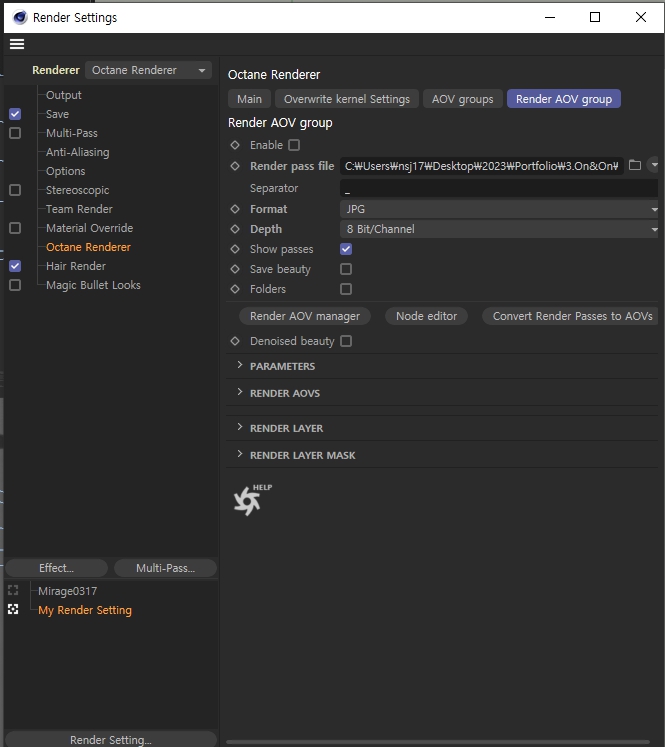Select Multi-Pass in the settings list
The width and height of the screenshot is (665, 747).
[72, 133]
